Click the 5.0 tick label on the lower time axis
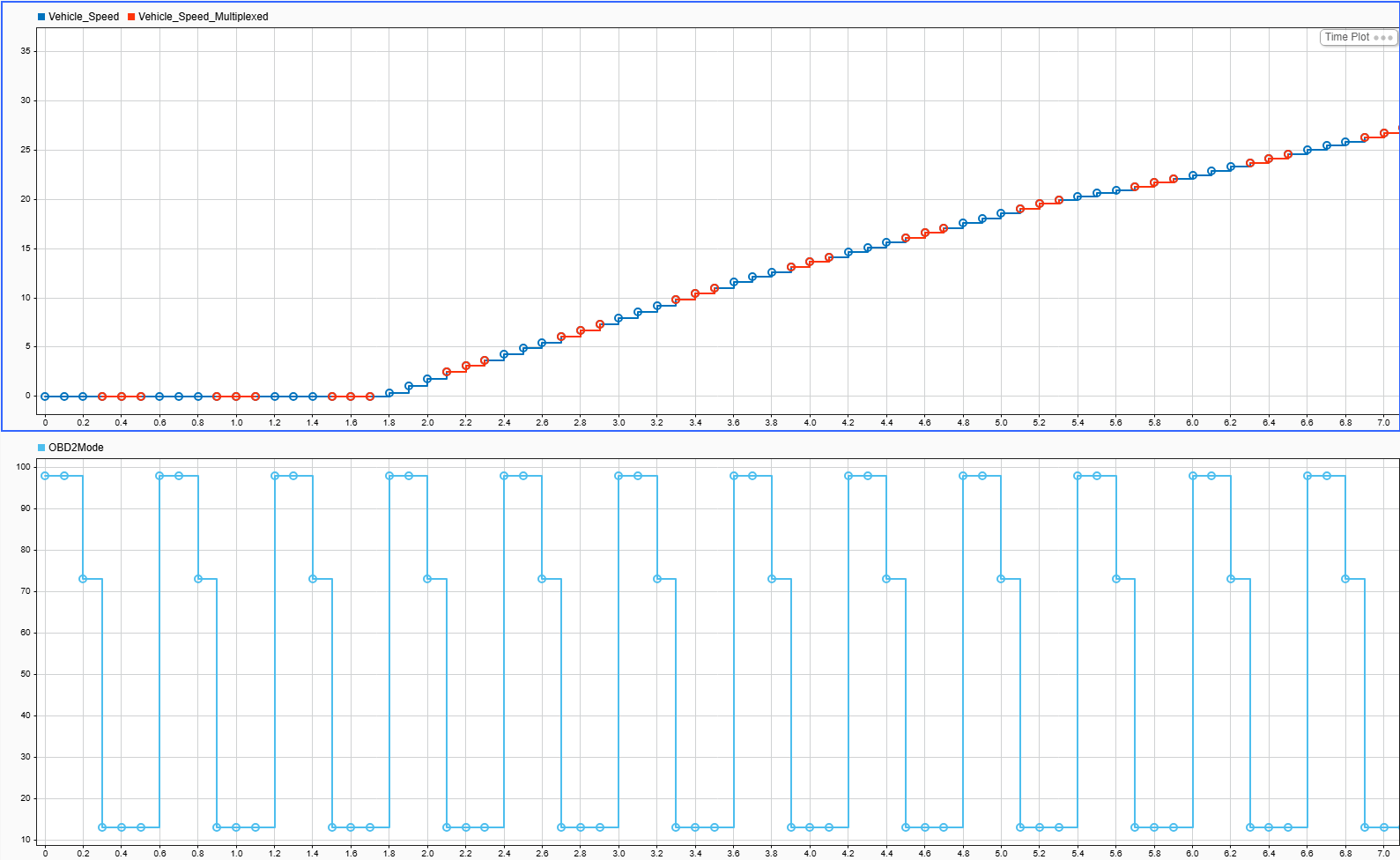 (x=1001, y=853)
